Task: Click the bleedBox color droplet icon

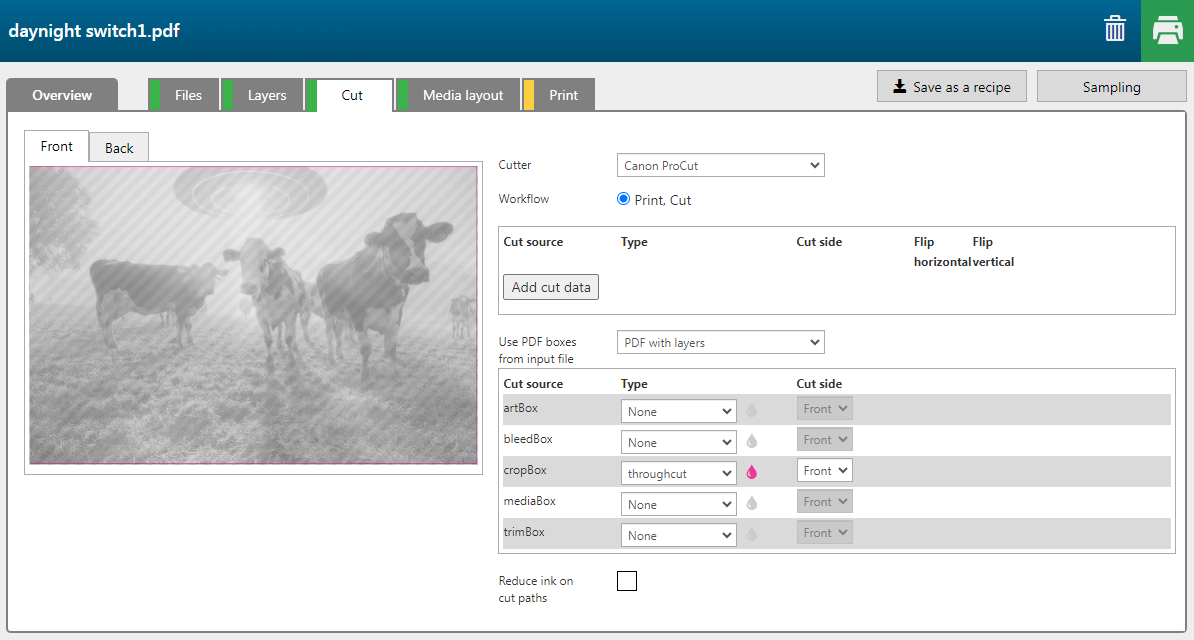Action: tap(752, 441)
